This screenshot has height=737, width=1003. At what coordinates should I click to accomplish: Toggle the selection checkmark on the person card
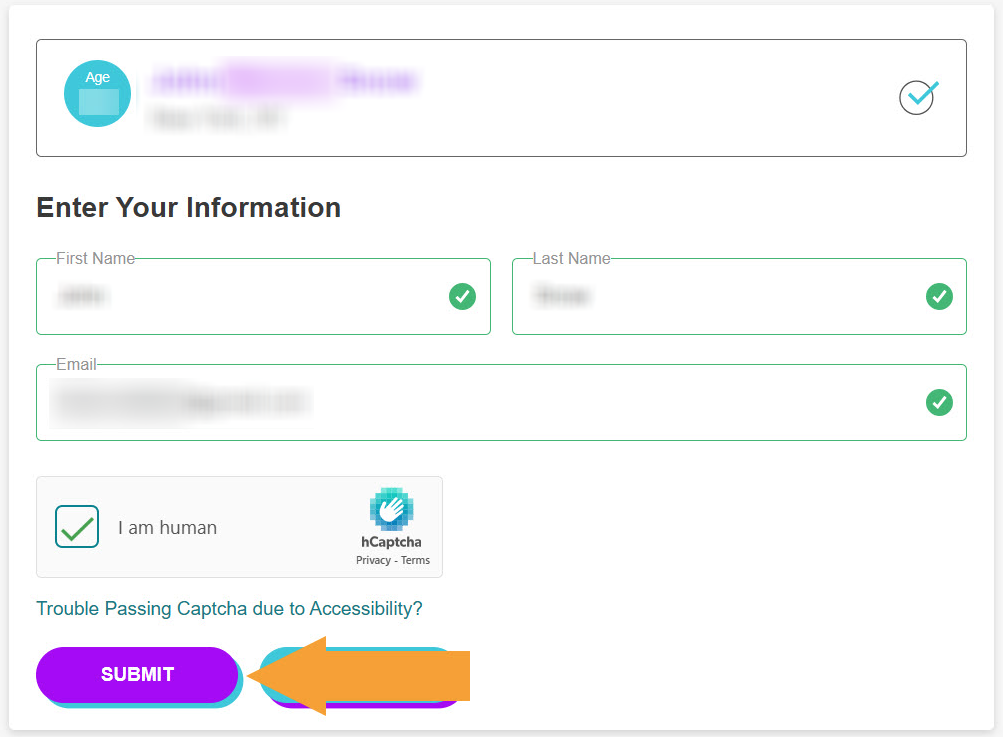point(916,97)
